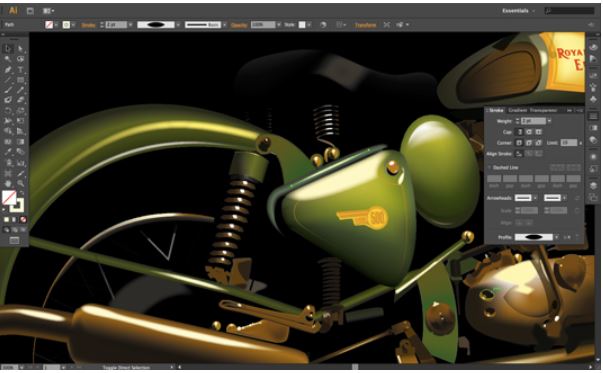
Task: Open the first Arrowheads dropdown
Action: [x=535, y=198]
